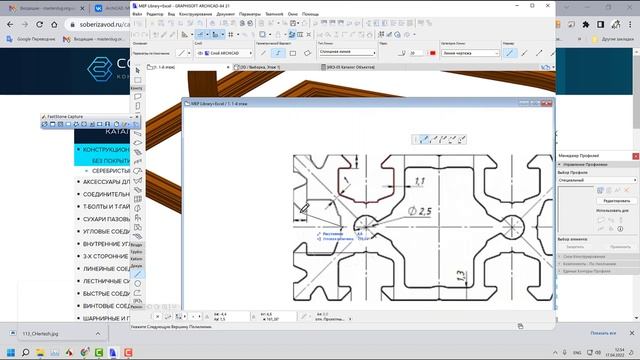Open the Teamwork menu
640x360 pixels.
(274, 14)
